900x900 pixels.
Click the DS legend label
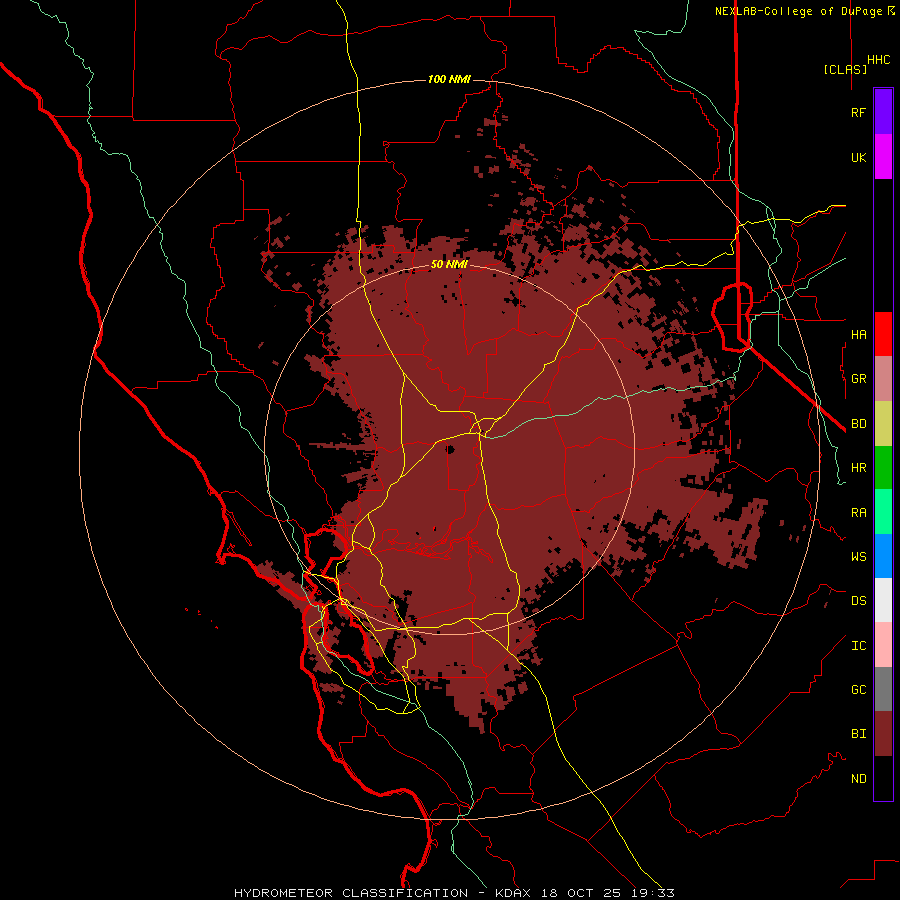click(x=858, y=601)
